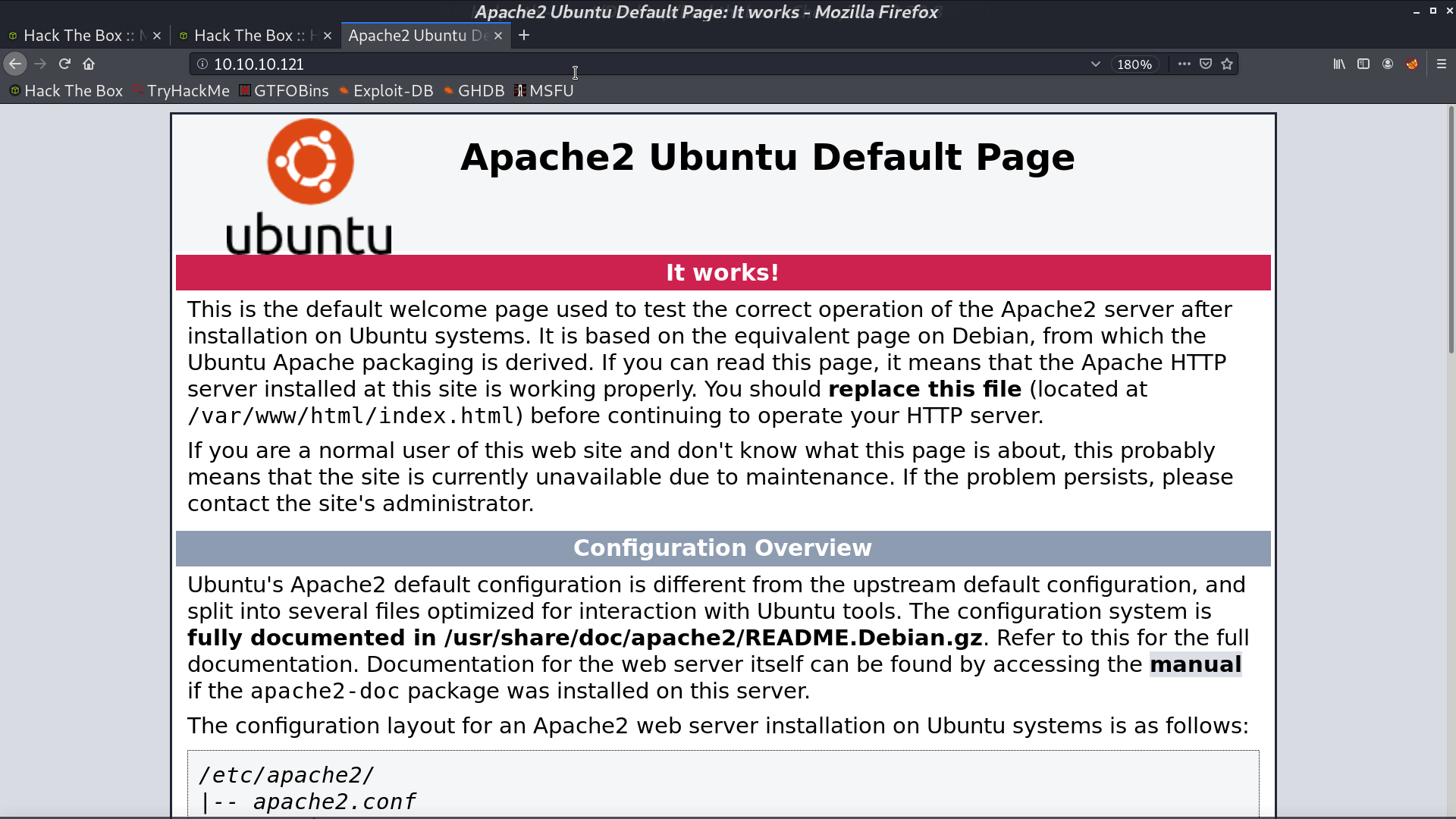1456x819 pixels.
Task: Open the Firefox hamburger menu
Action: pos(1442,64)
